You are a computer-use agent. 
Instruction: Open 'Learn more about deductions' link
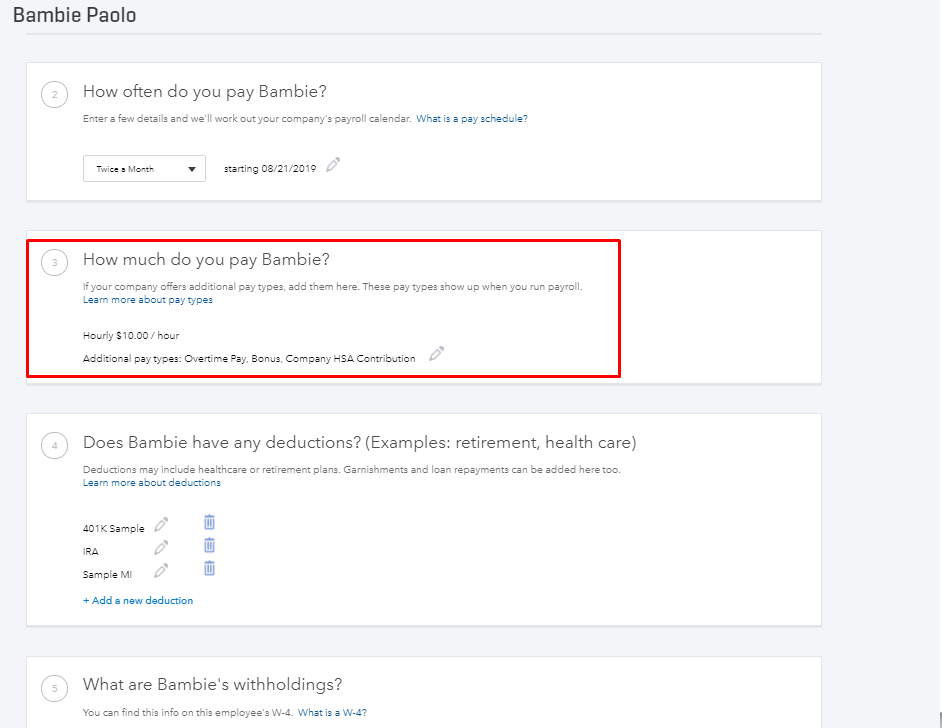(x=152, y=483)
